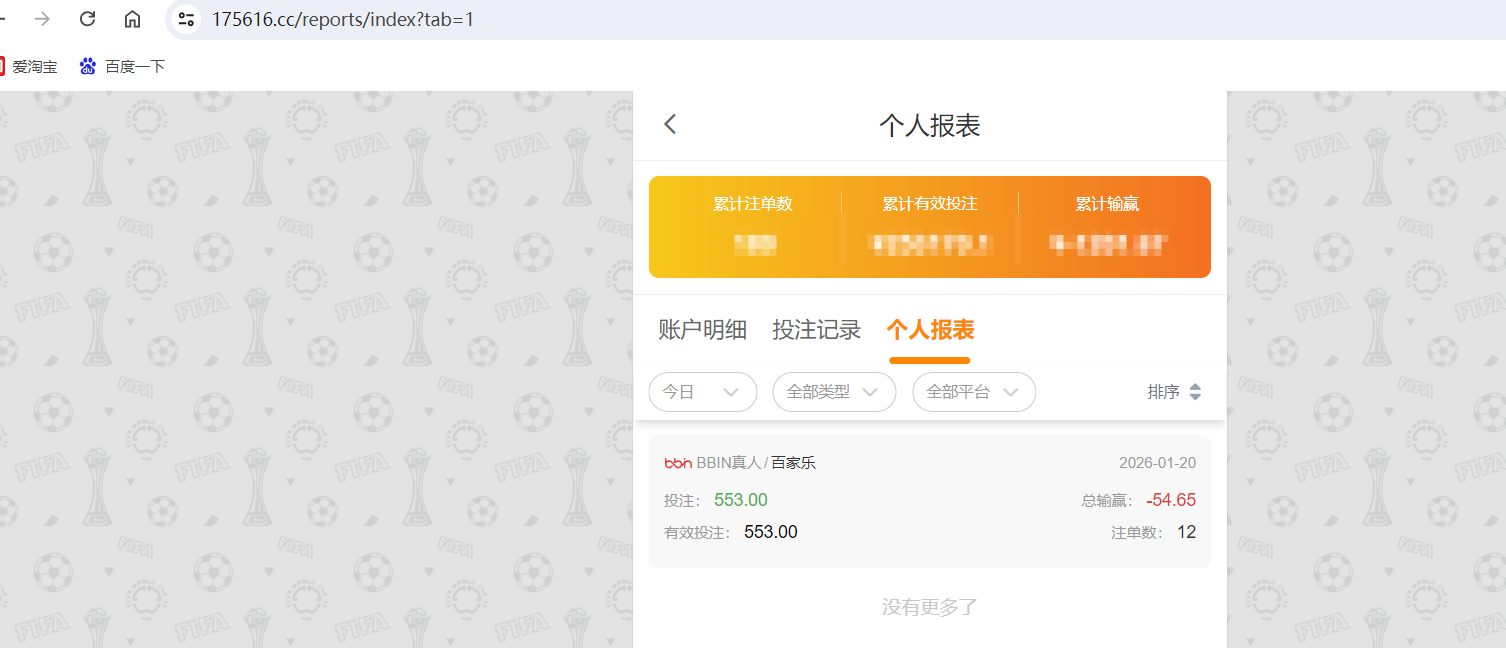Click the 排序 sort arrows icon
This screenshot has width=1506, height=648.
pos(1194,392)
